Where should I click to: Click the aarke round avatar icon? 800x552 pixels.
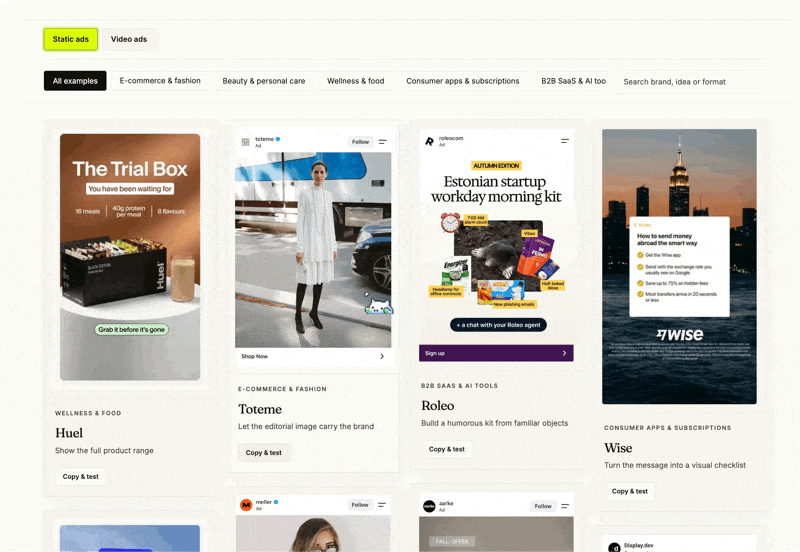pos(430,506)
